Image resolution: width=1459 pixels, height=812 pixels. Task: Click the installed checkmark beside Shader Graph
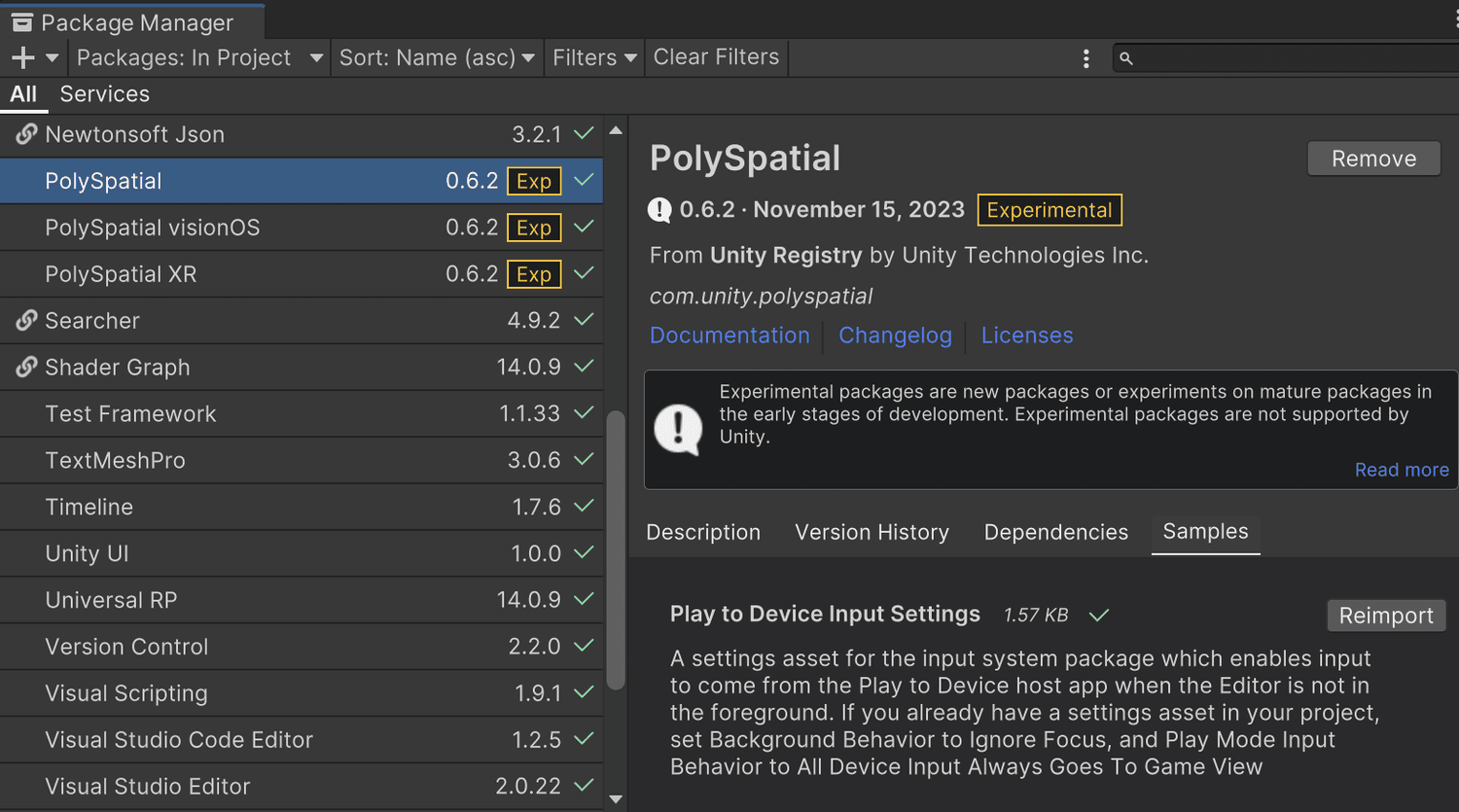[584, 367]
